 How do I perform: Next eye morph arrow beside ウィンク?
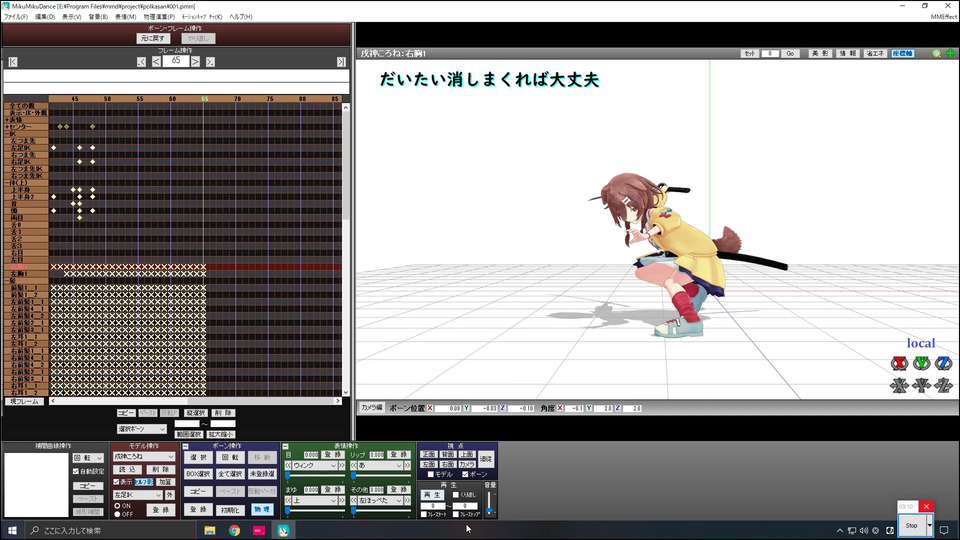point(342,466)
